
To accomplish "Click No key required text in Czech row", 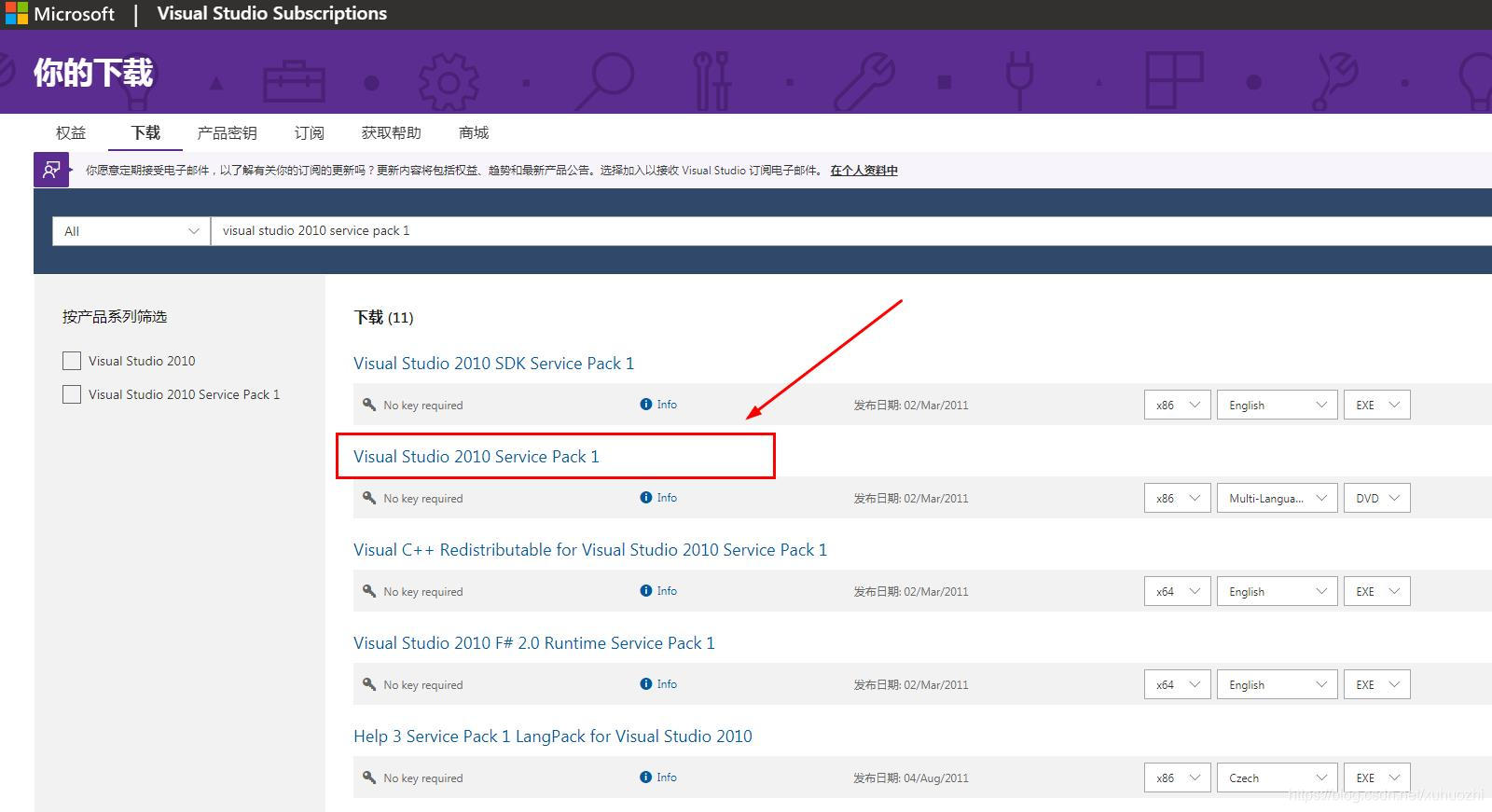I will [x=423, y=778].
